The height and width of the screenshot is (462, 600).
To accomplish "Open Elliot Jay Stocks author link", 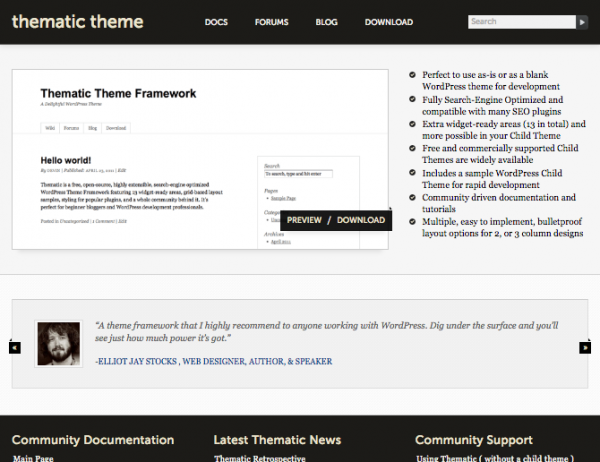I will (215, 361).
